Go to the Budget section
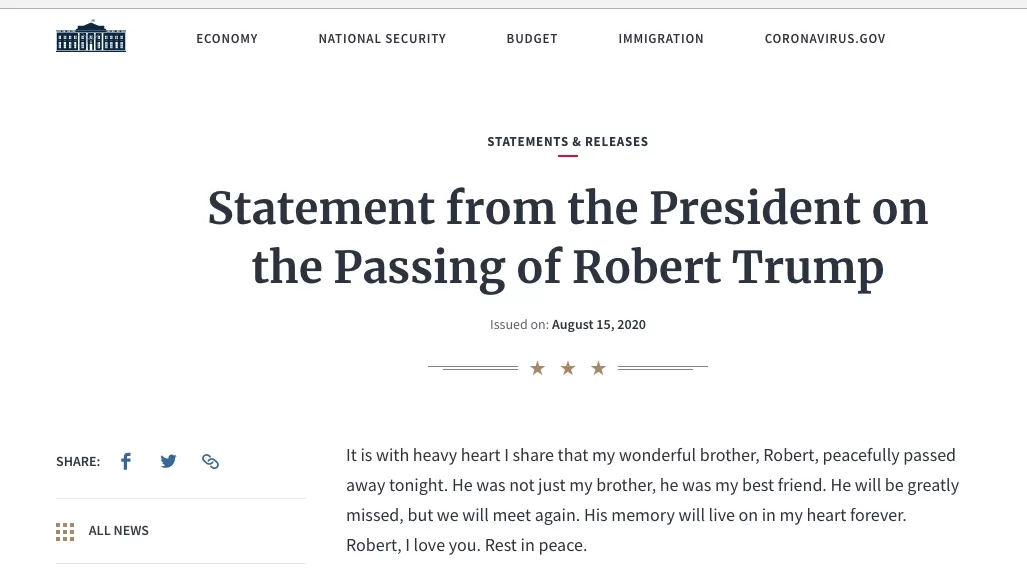The width and height of the screenshot is (1027, 583). pos(532,39)
